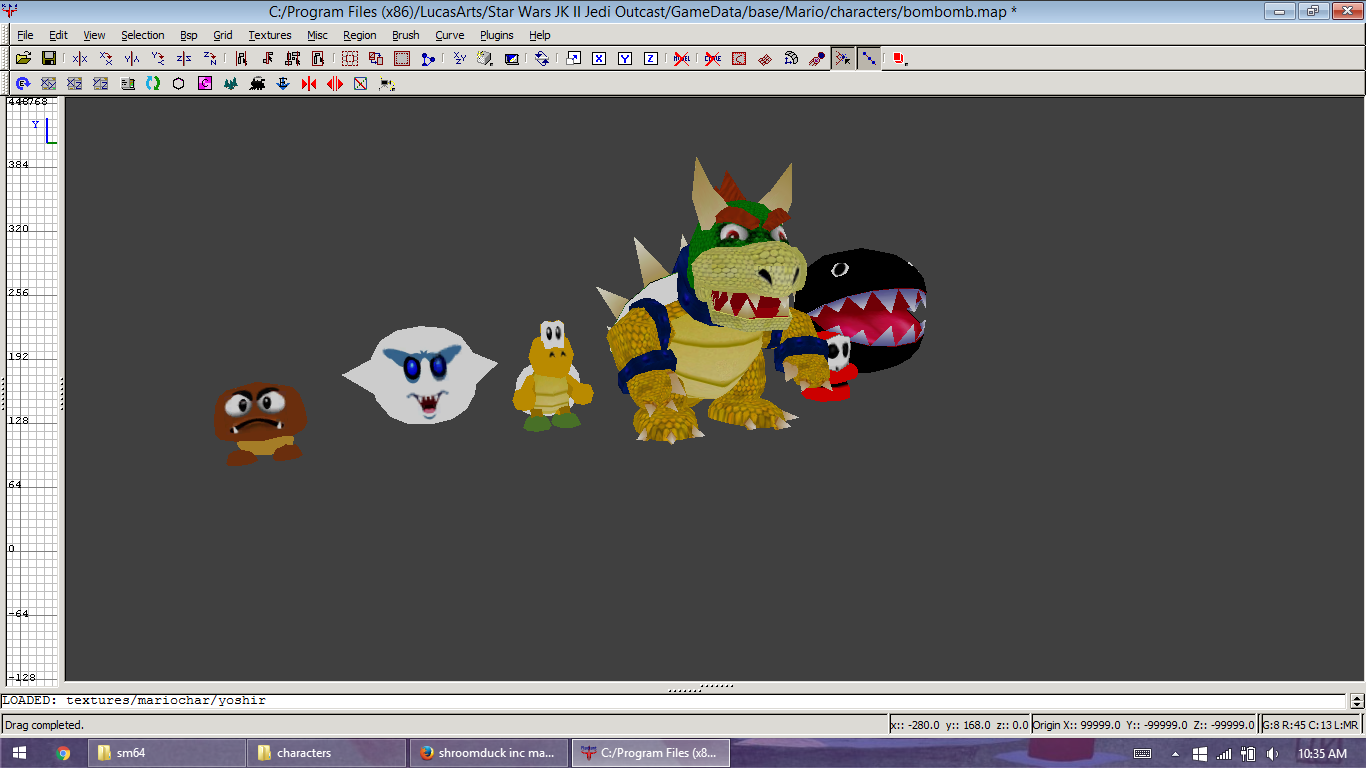The height and width of the screenshot is (768, 1366).
Task: Open the Bsp menu
Action: click(x=189, y=35)
